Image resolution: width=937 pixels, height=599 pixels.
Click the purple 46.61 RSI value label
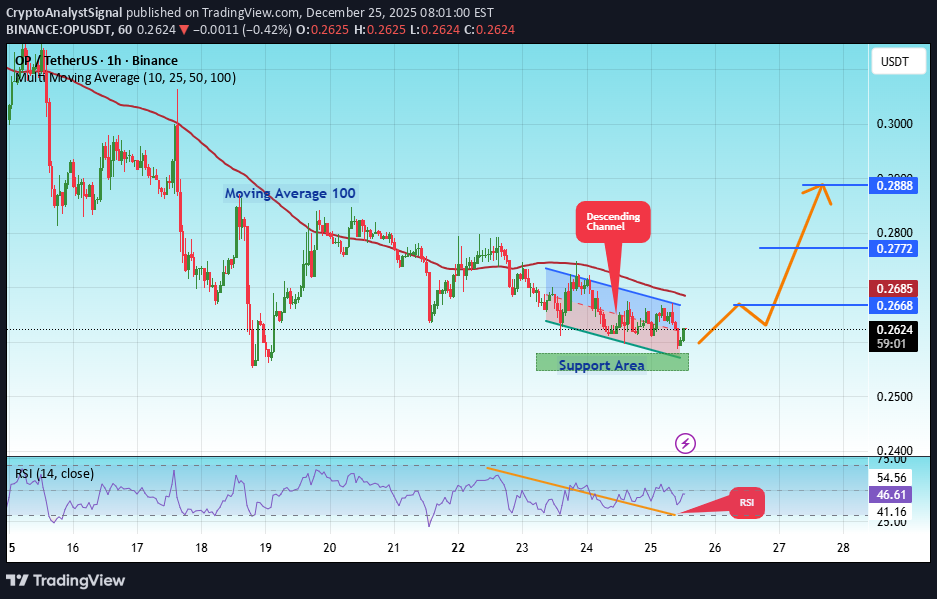coord(888,494)
